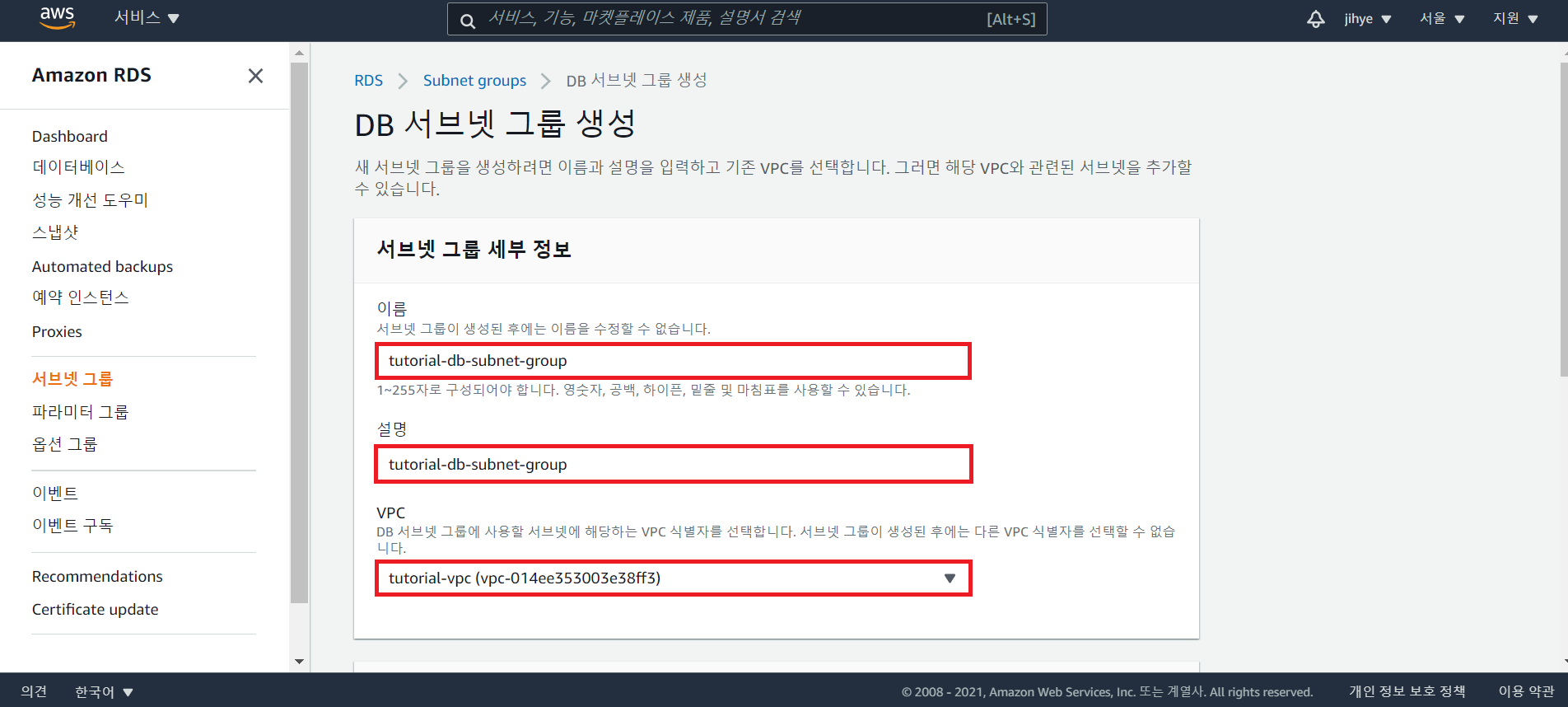Screen dimensions: 1568x707
Task: Open Automated backups page
Action: [x=102, y=266]
